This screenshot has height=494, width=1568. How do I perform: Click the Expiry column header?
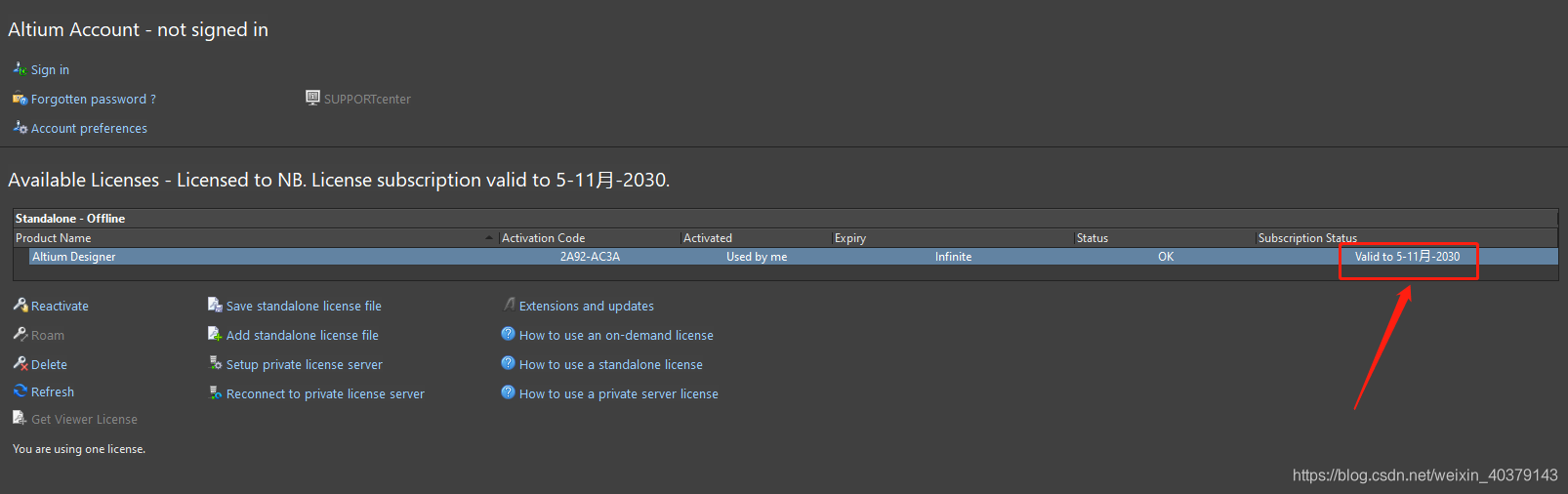click(952, 238)
